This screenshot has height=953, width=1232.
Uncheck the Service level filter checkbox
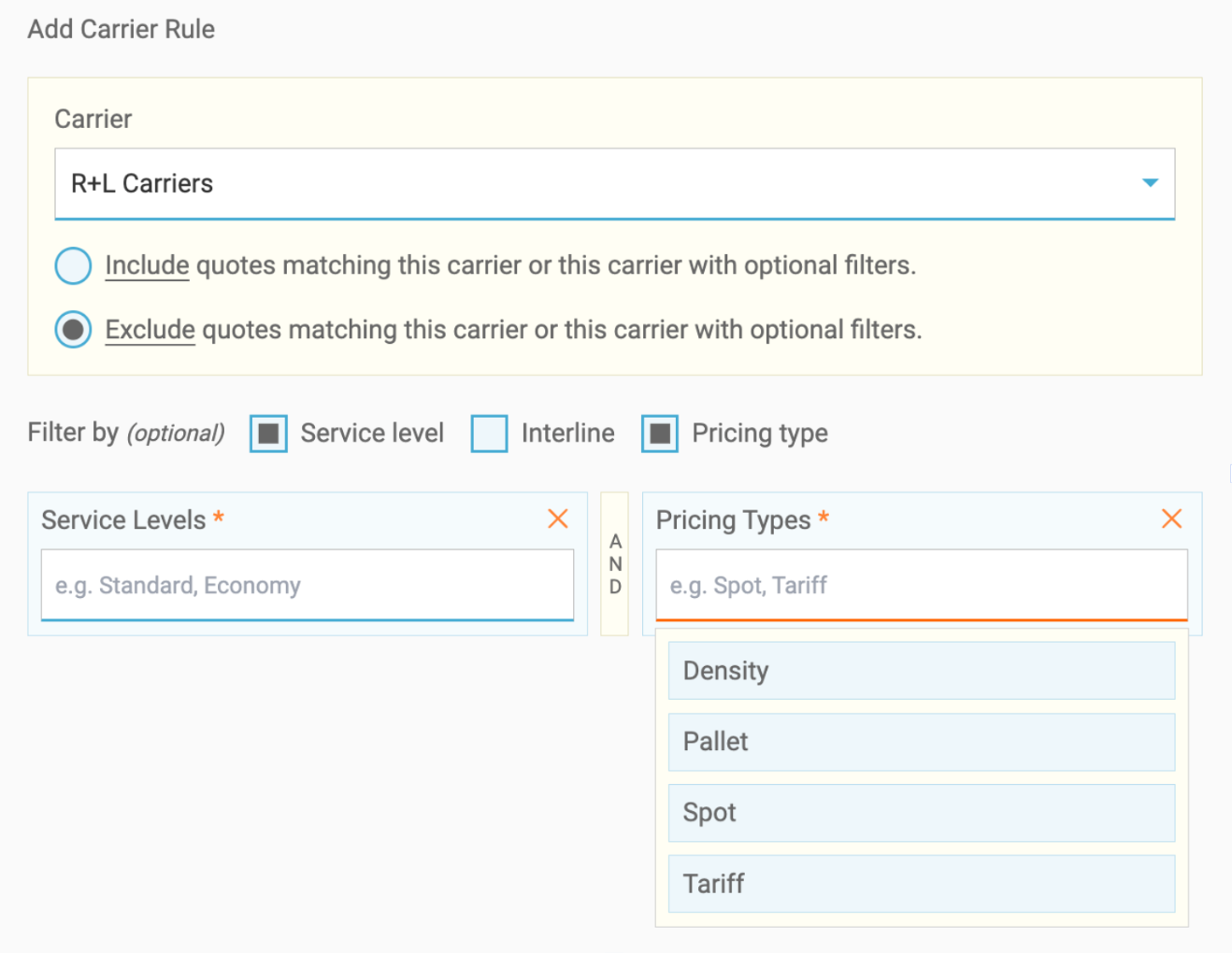(x=268, y=434)
